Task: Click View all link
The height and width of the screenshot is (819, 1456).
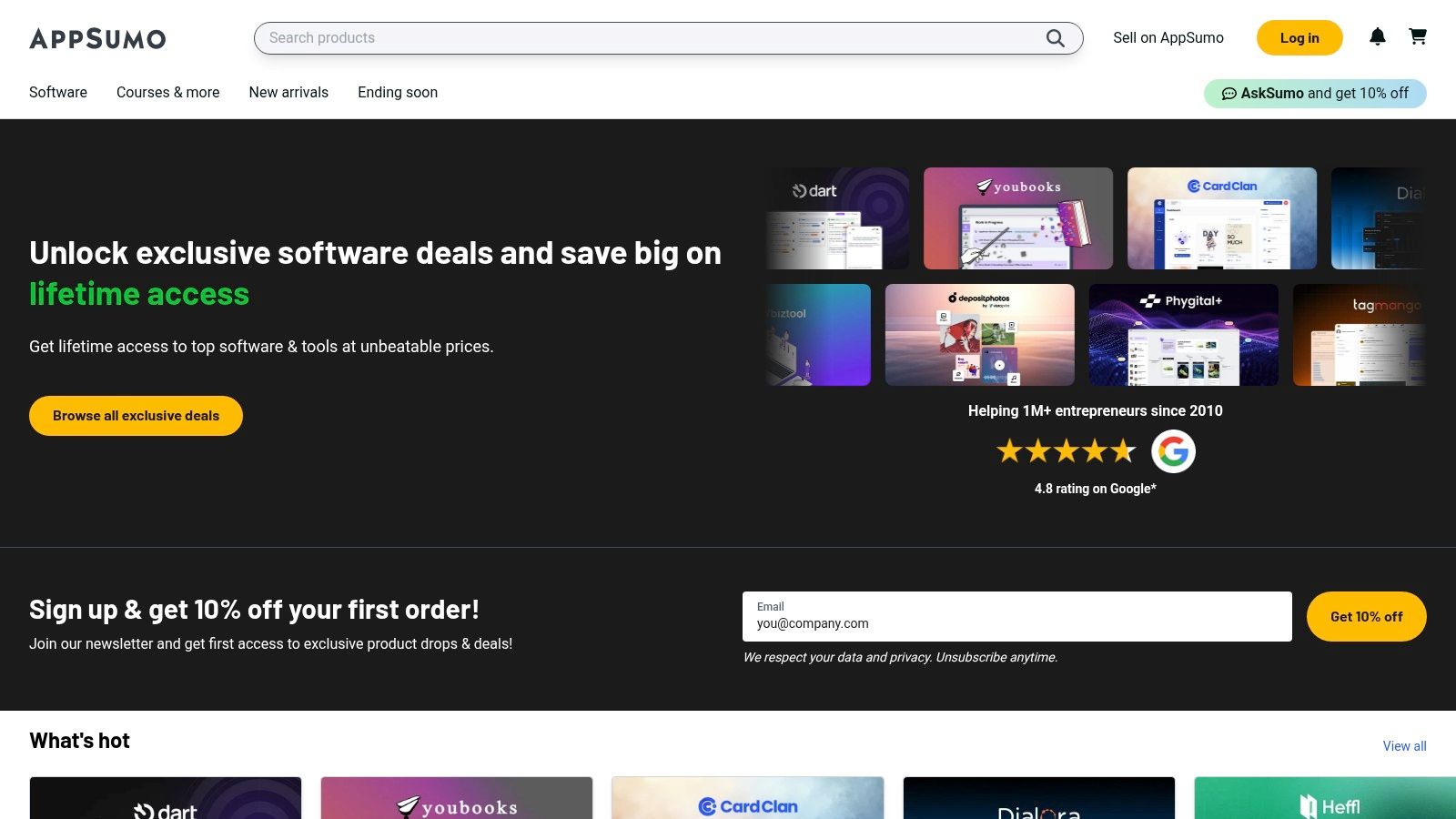Action: coord(1405,746)
